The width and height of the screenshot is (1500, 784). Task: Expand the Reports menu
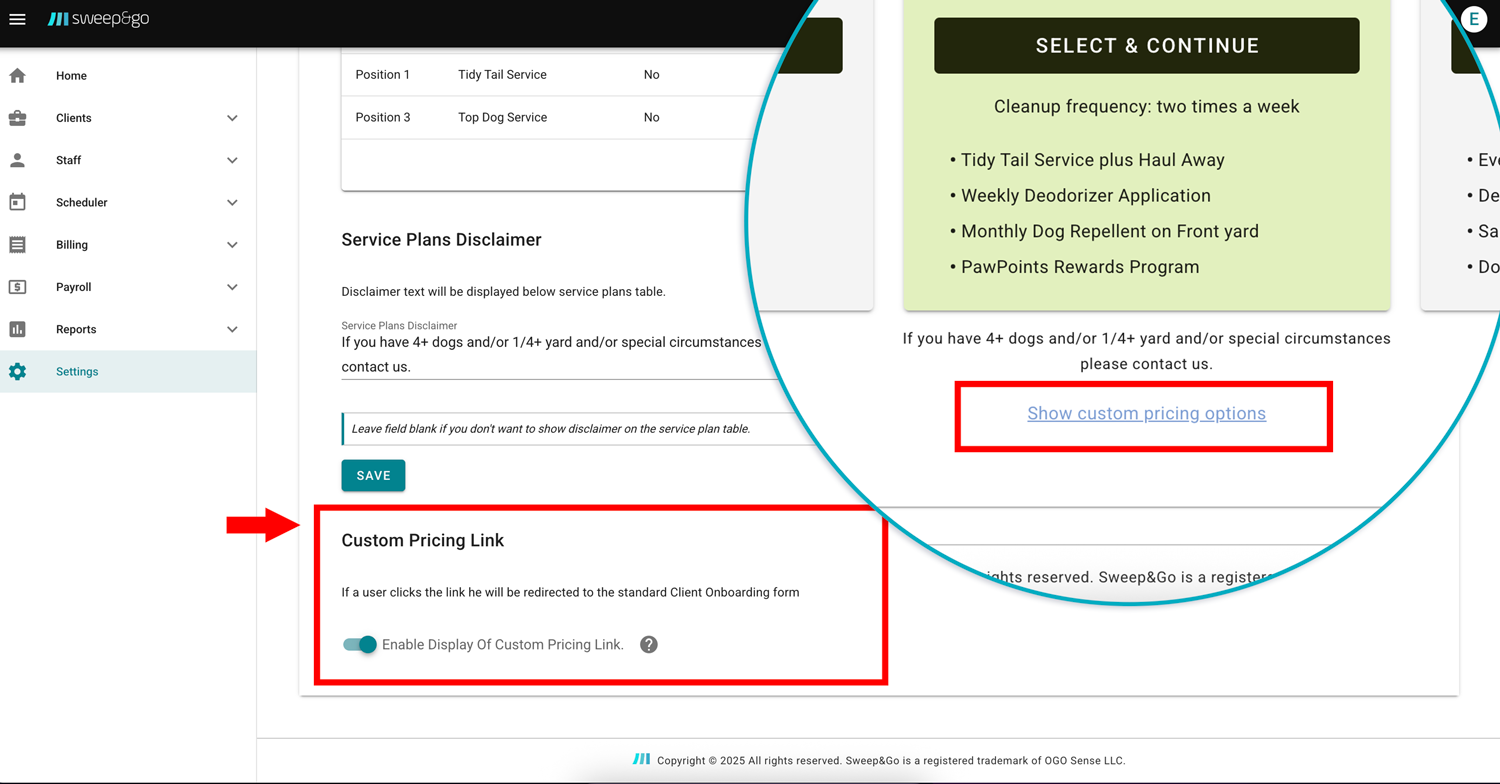point(232,329)
